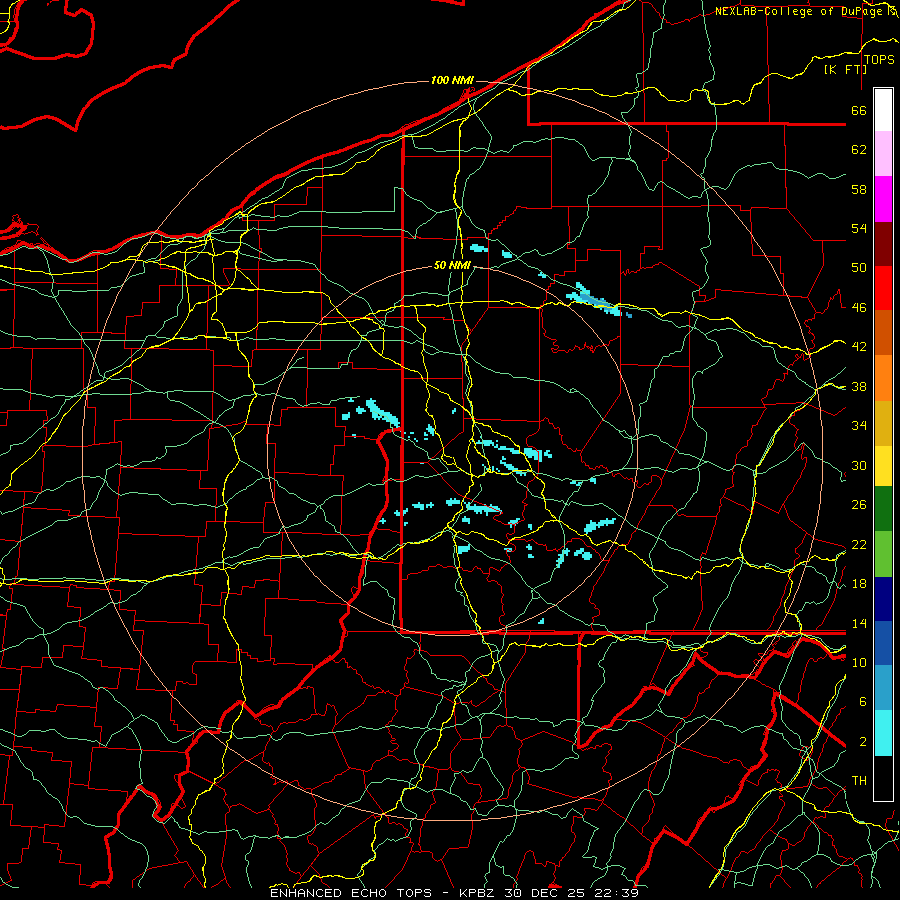This screenshot has height=900, width=900.
Task: Click the '62' scale value
Action: coord(859,150)
